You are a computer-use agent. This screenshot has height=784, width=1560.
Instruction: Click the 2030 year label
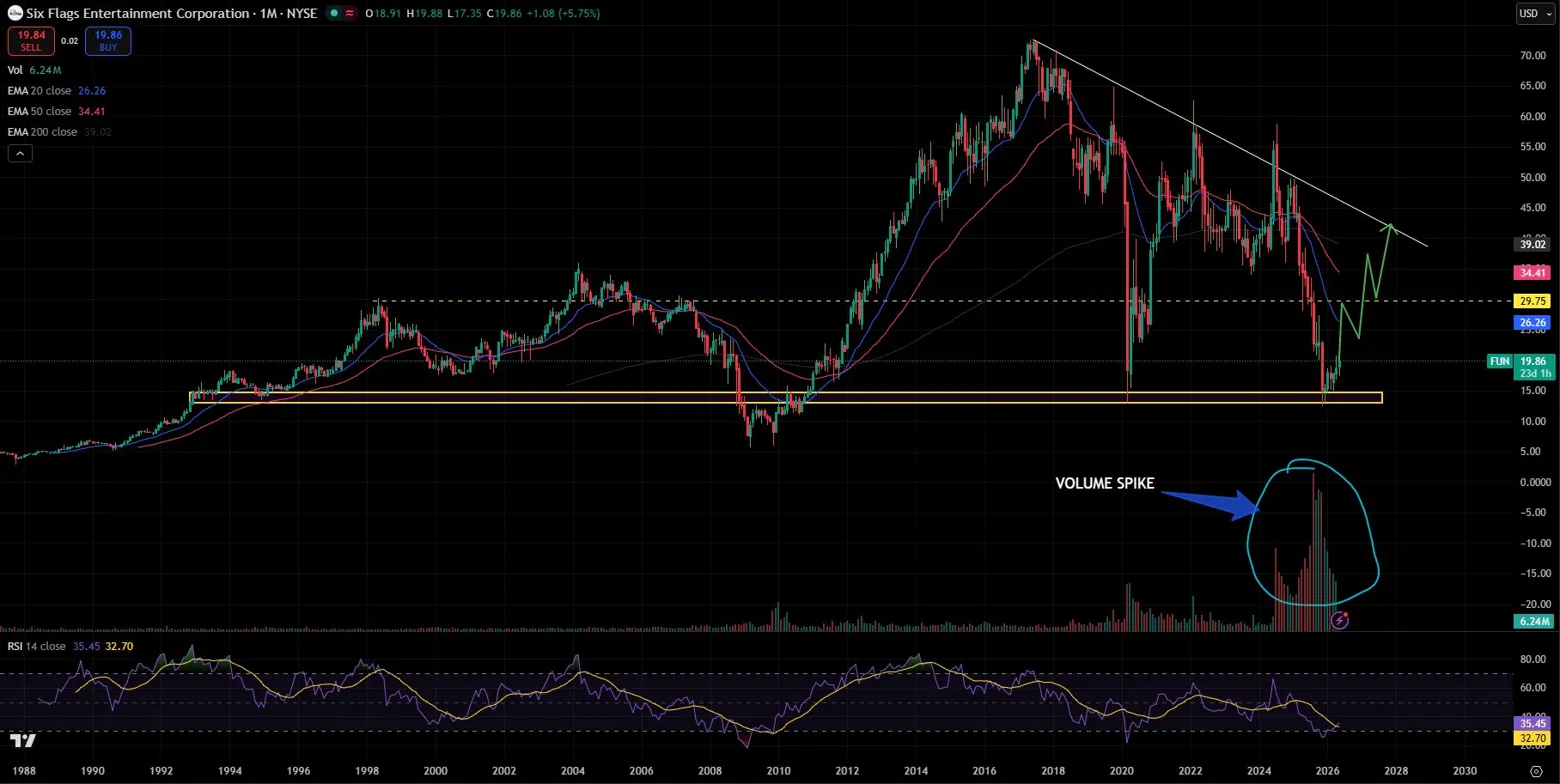(x=1464, y=771)
